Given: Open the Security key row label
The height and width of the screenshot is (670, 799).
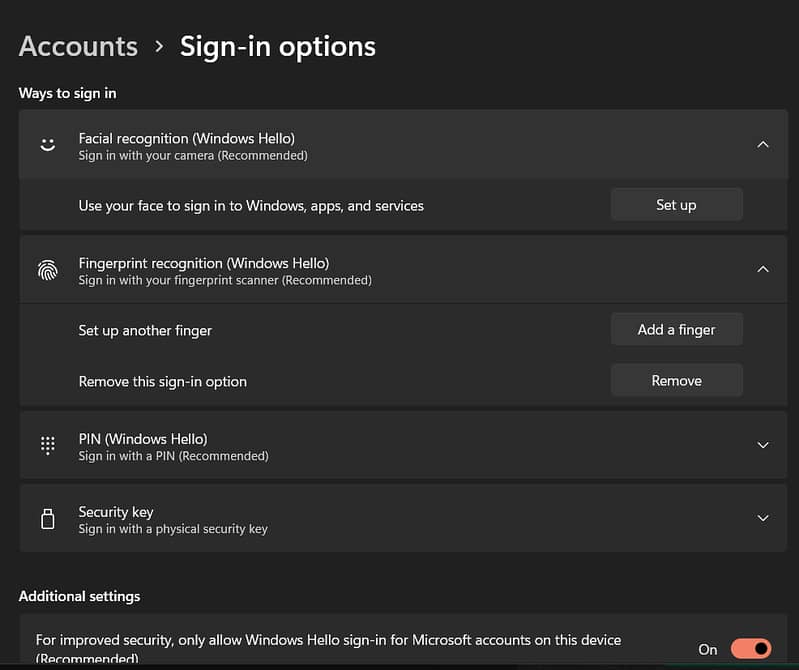Looking at the screenshot, I should click(116, 512).
